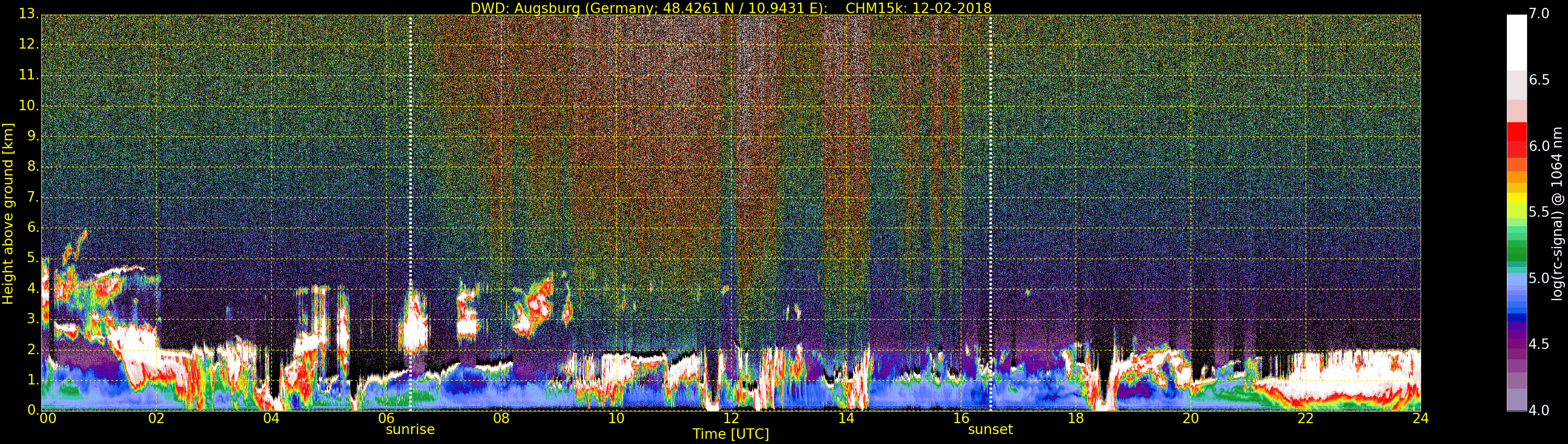Click the 7.0 value on the colorbar scale
Viewport: 1568px width, 444px height.
point(1539,14)
